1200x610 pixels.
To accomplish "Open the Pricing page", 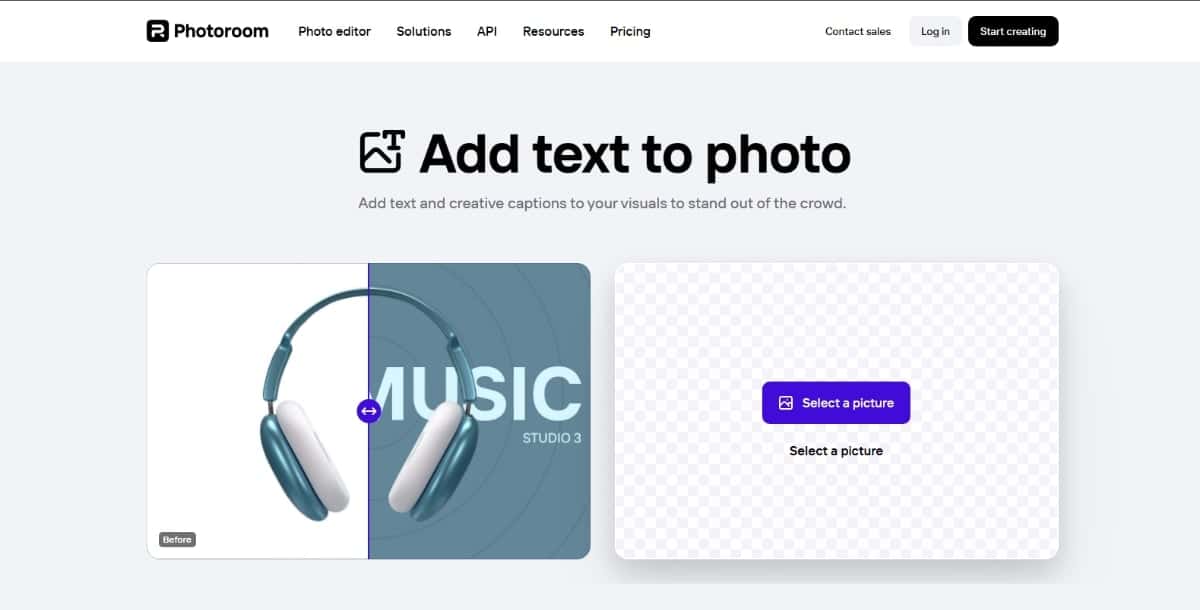I will coord(630,31).
